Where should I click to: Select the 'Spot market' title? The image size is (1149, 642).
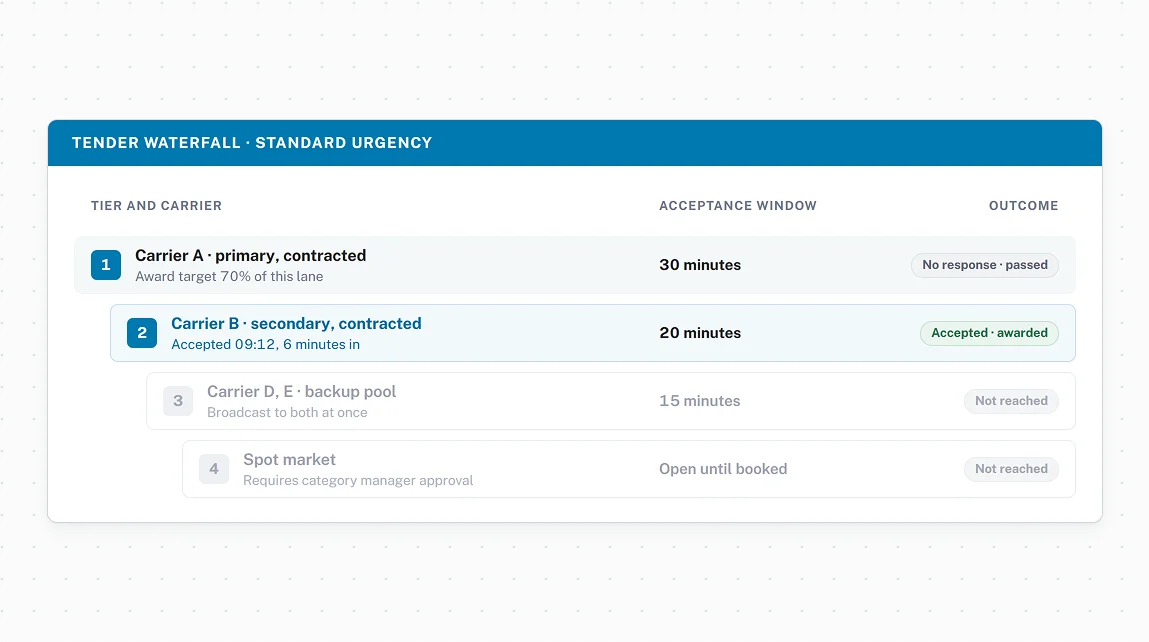point(289,460)
